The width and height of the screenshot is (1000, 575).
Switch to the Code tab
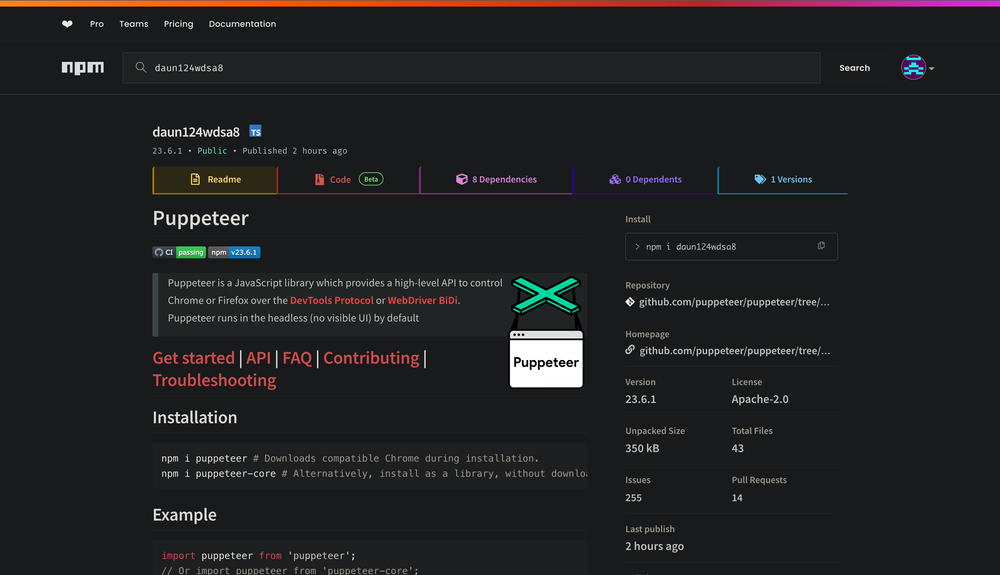349,180
